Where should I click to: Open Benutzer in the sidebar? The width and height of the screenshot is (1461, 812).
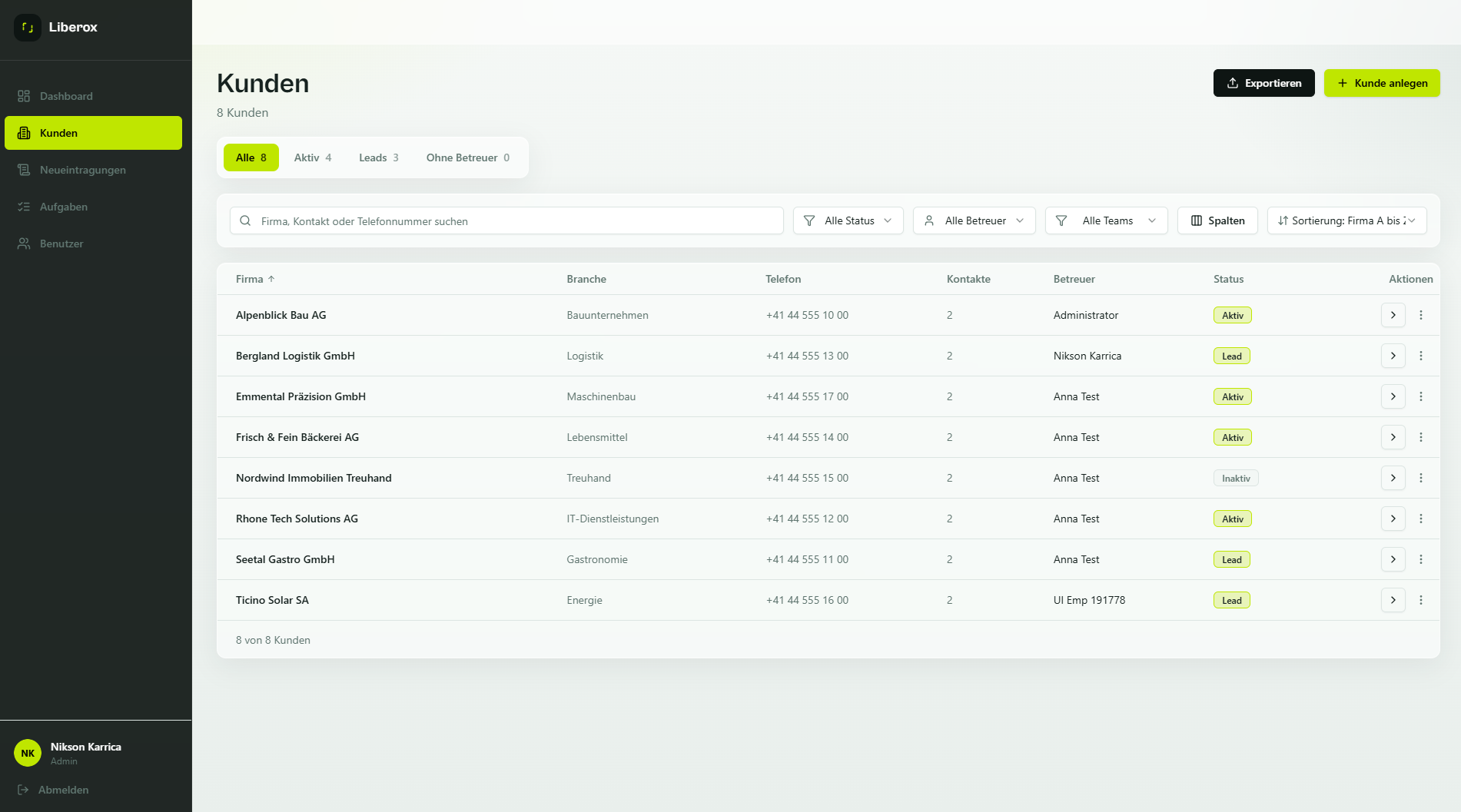94,244
